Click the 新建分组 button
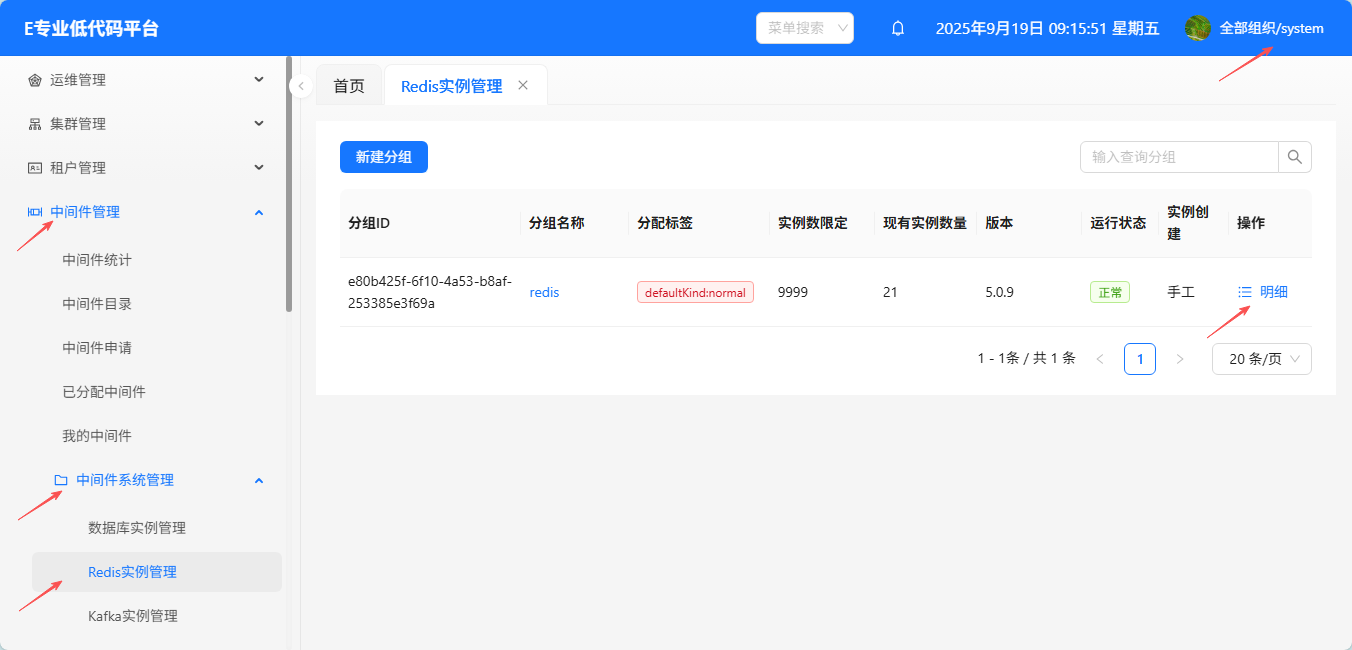 point(384,157)
